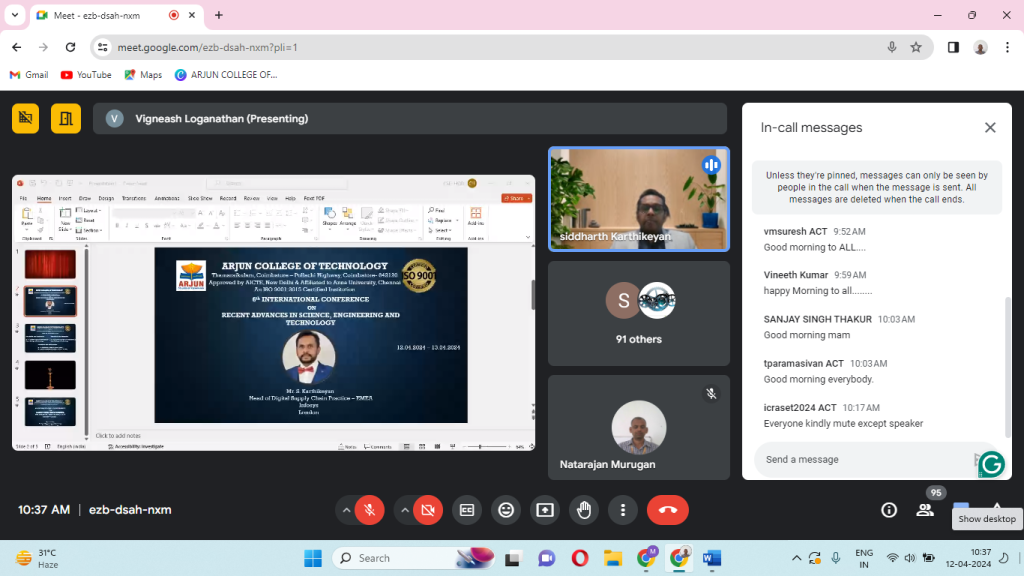The height and width of the screenshot is (576, 1024).
Task: Open Task View on taskbar
Action: (513, 558)
